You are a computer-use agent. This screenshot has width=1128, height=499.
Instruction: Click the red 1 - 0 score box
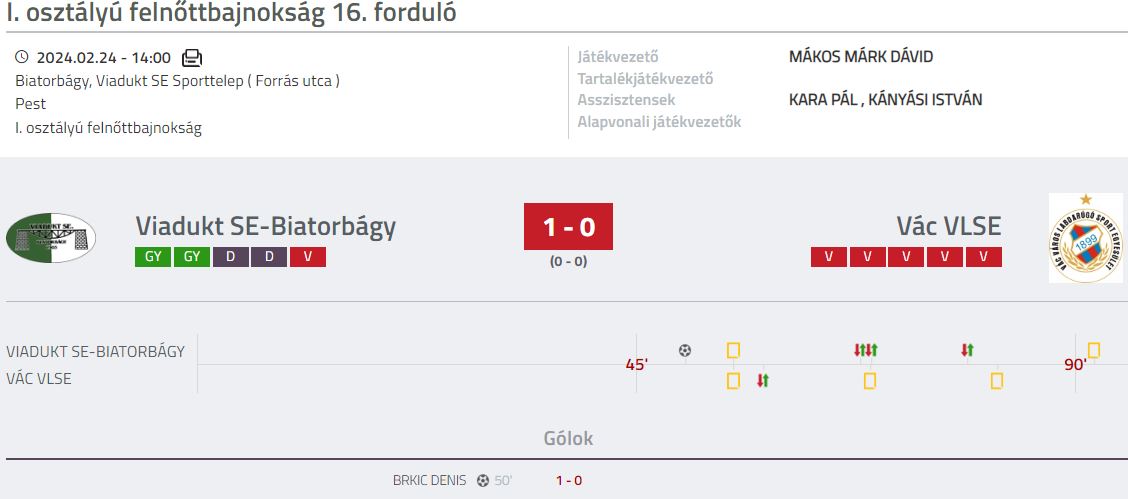click(x=568, y=226)
